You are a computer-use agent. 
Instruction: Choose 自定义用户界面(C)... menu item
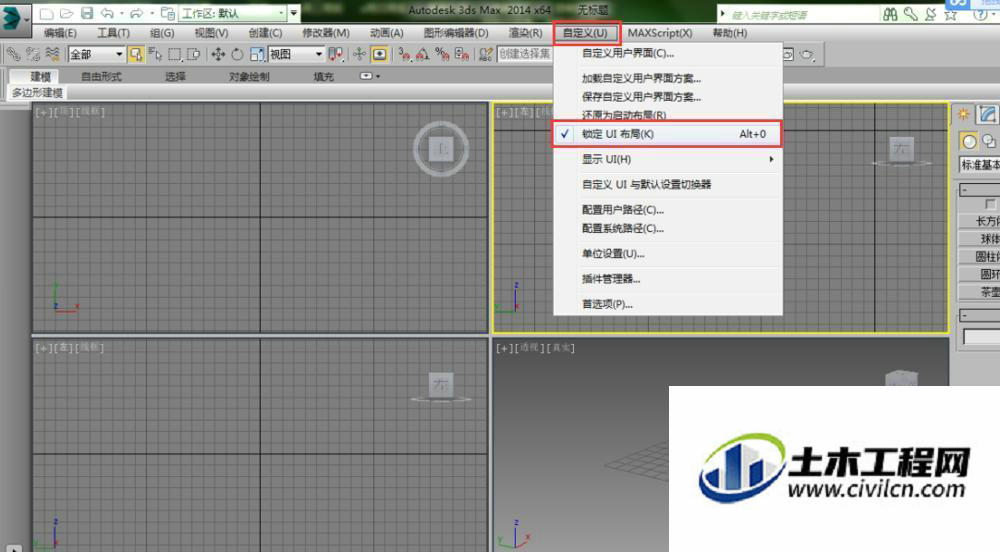click(667, 54)
